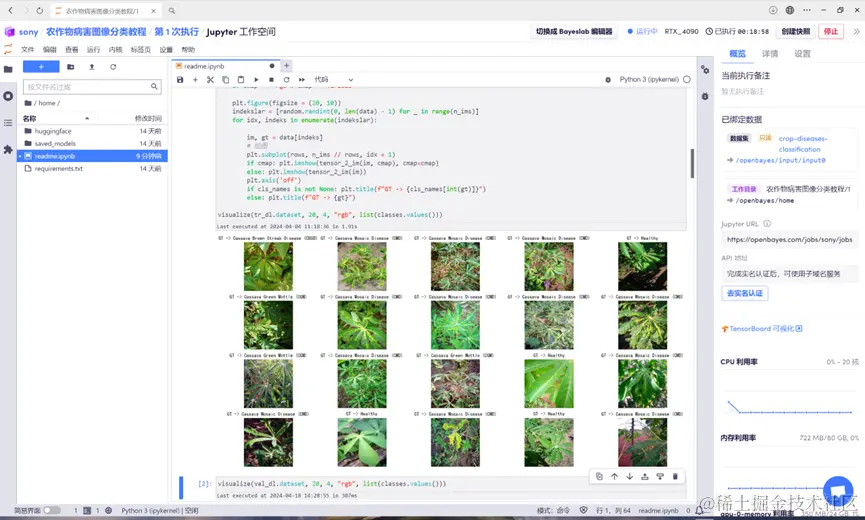Cut the selected cell with scissors icon

(210, 79)
